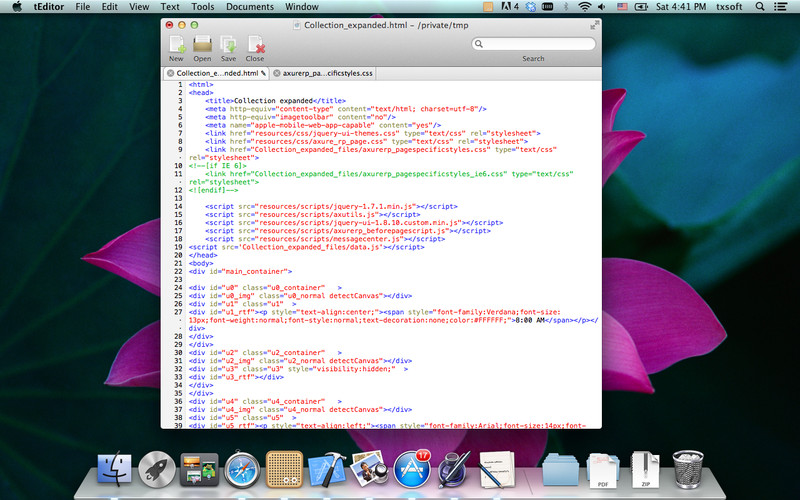Launch Safari compass icon in Dock
800x500 pixels.
point(242,468)
